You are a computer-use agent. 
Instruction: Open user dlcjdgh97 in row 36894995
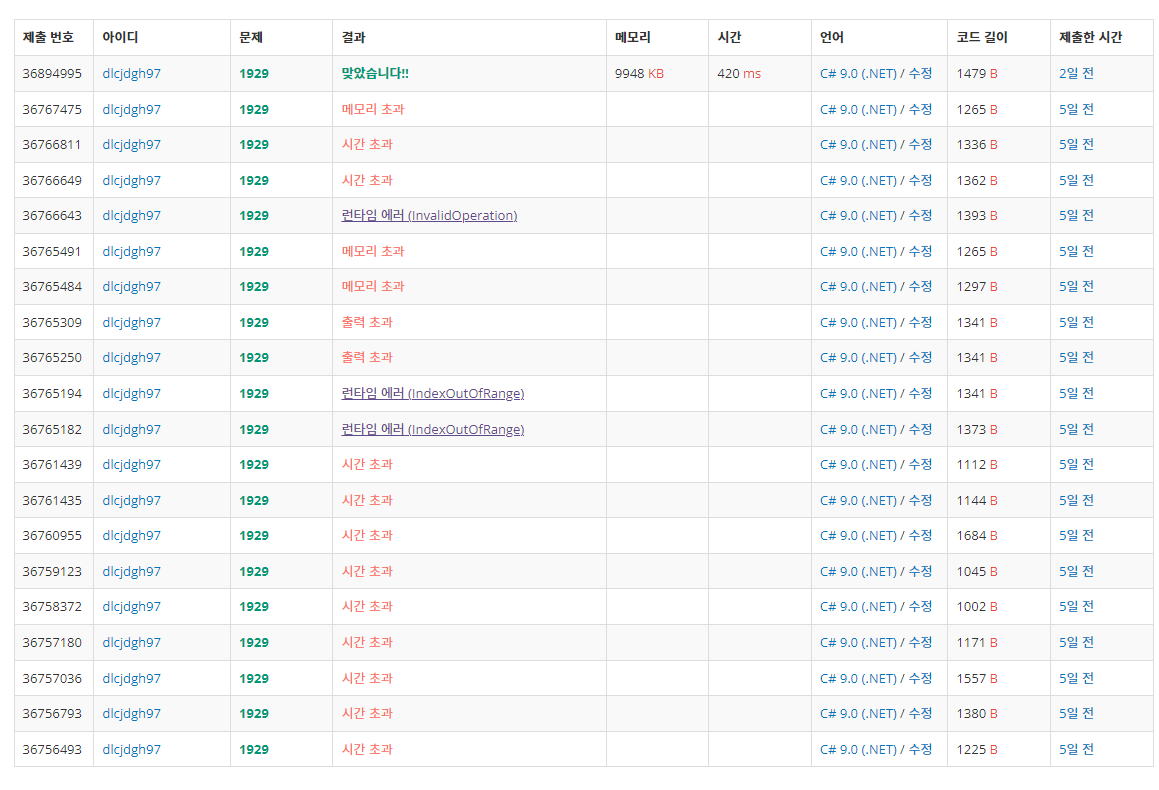tap(132, 73)
